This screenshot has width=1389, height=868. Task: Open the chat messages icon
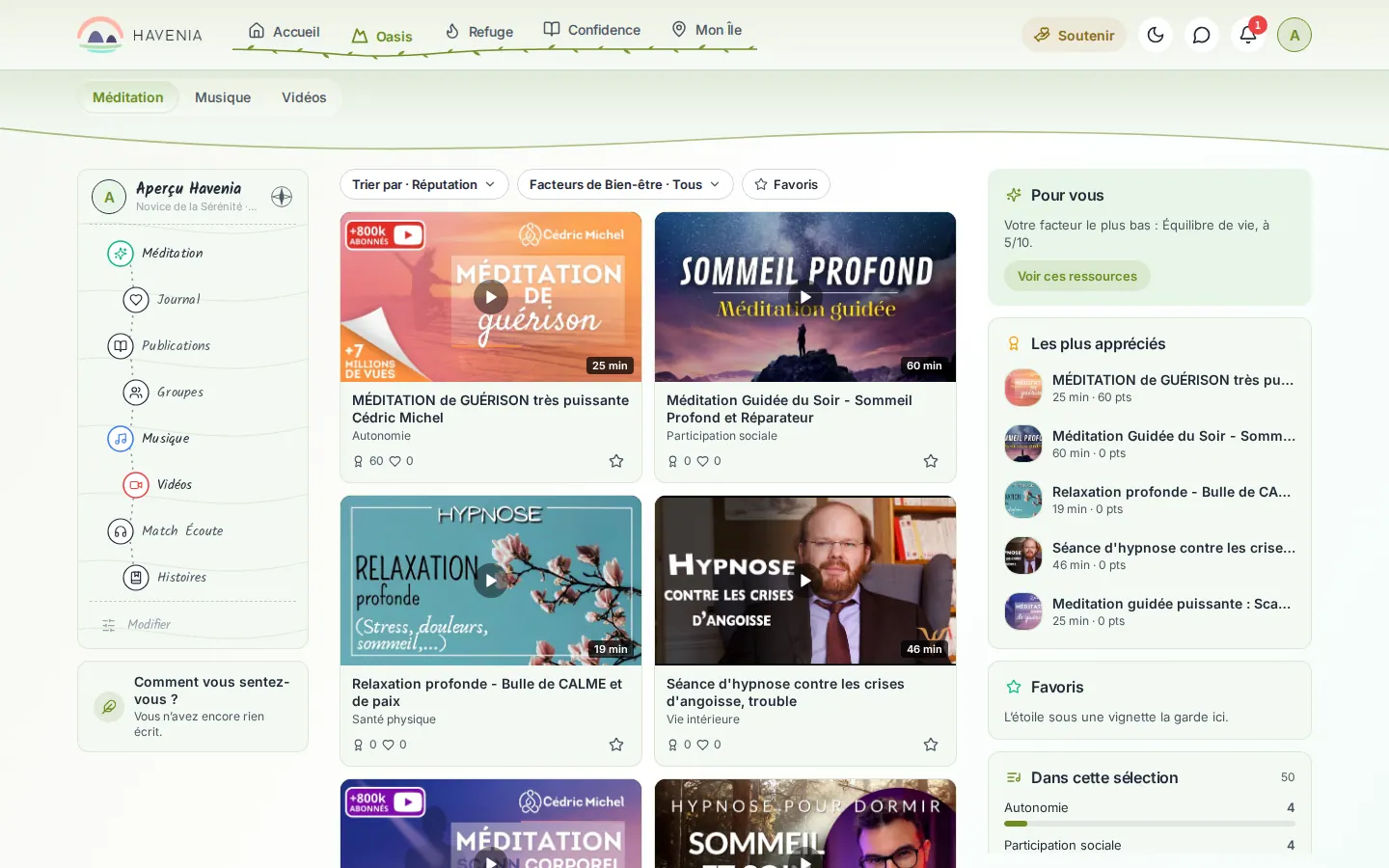(1202, 35)
